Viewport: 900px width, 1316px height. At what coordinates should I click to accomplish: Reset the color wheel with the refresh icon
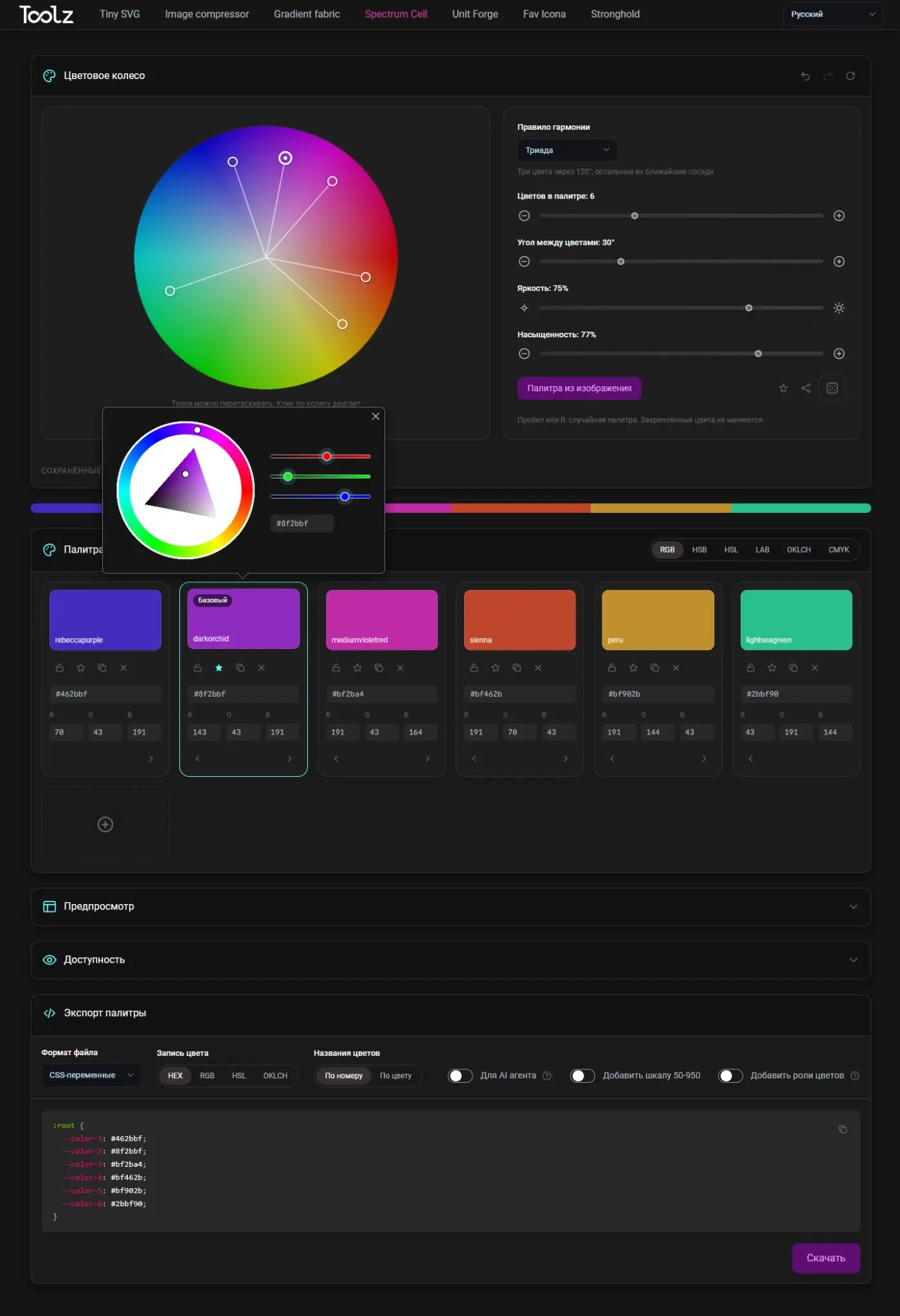click(851, 76)
